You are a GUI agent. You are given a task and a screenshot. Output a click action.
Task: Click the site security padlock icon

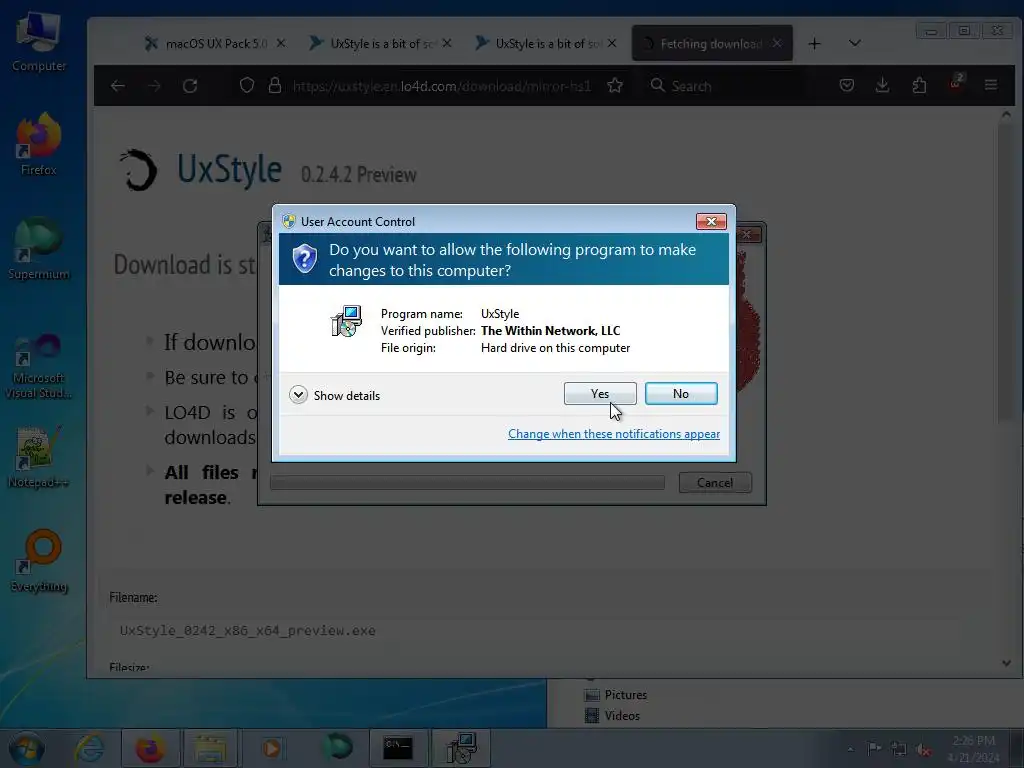click(275, 86)
